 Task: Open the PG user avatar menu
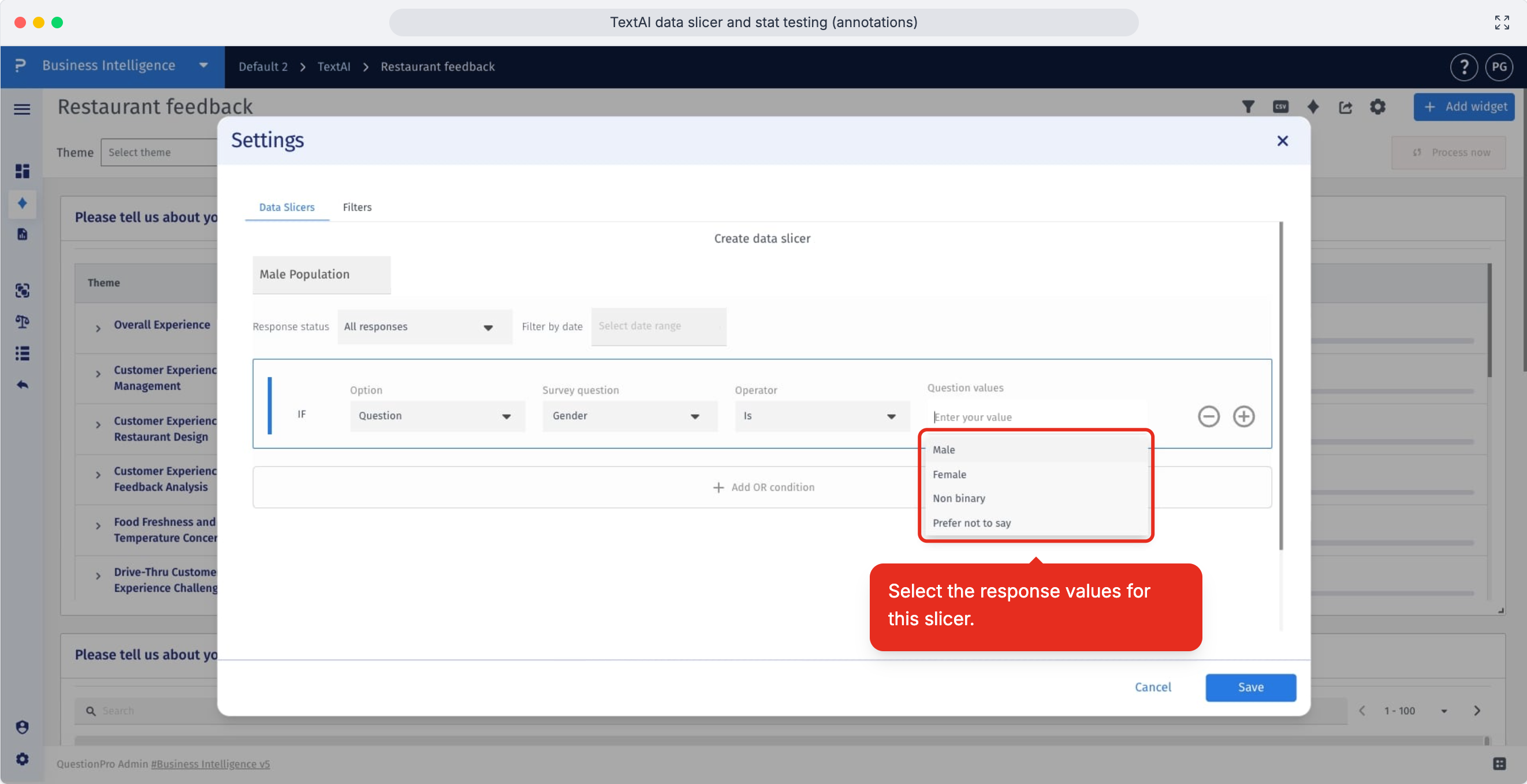(1499, 67)
